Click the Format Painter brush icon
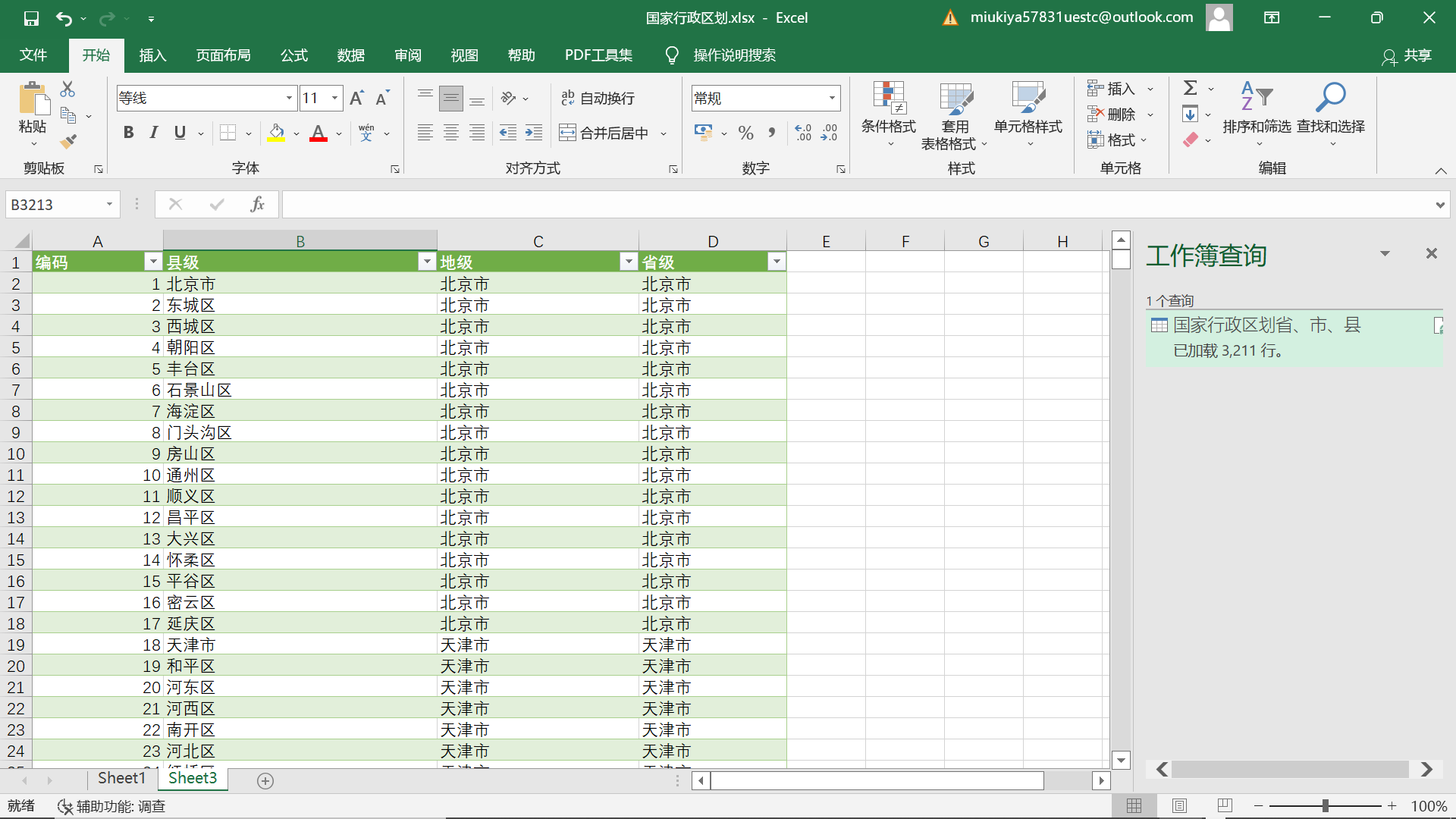The image size is (1456, 819). click(68, 141)
